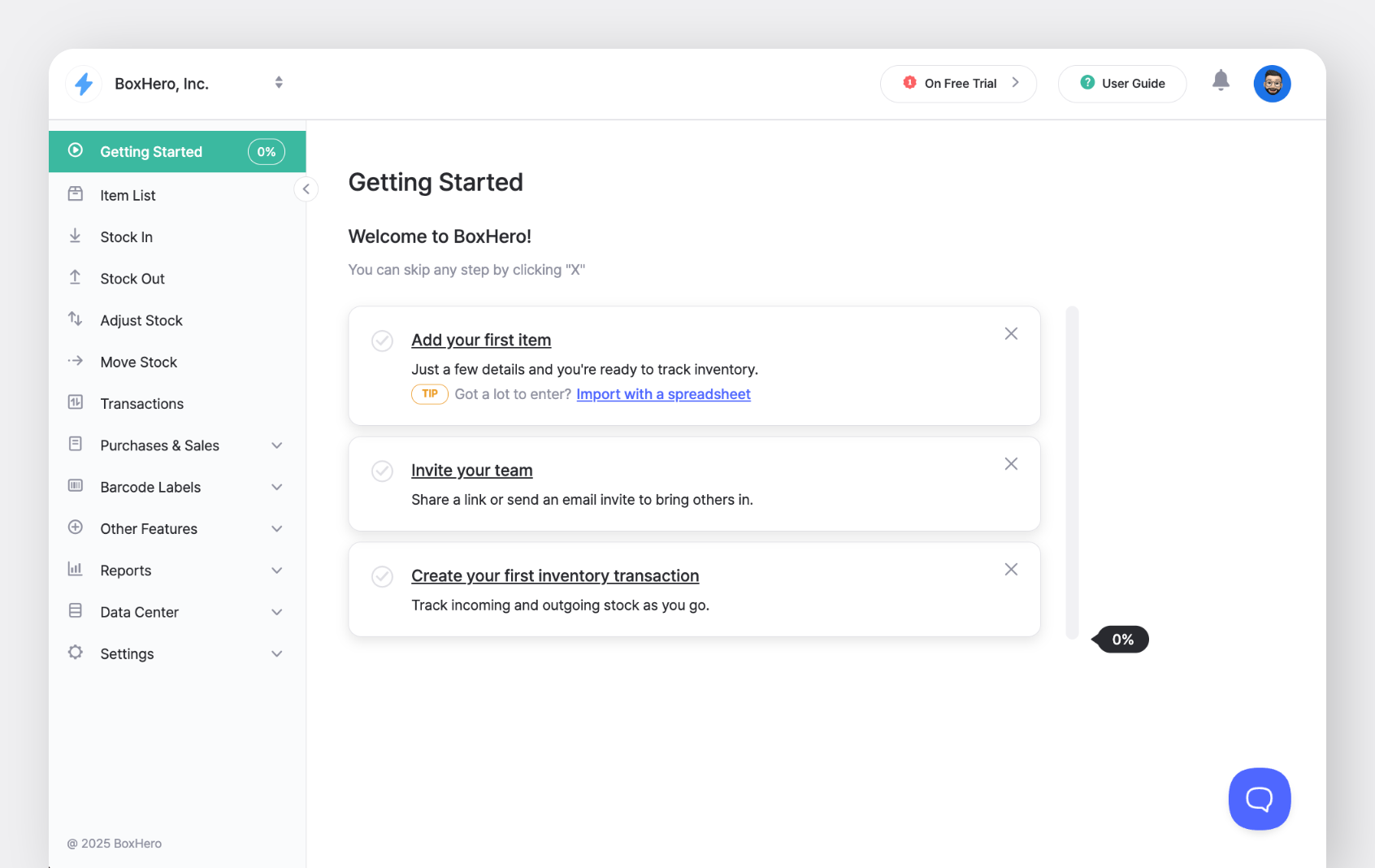Open the company switcher next to BoxHero, Inc.

(x=279, y=82)
